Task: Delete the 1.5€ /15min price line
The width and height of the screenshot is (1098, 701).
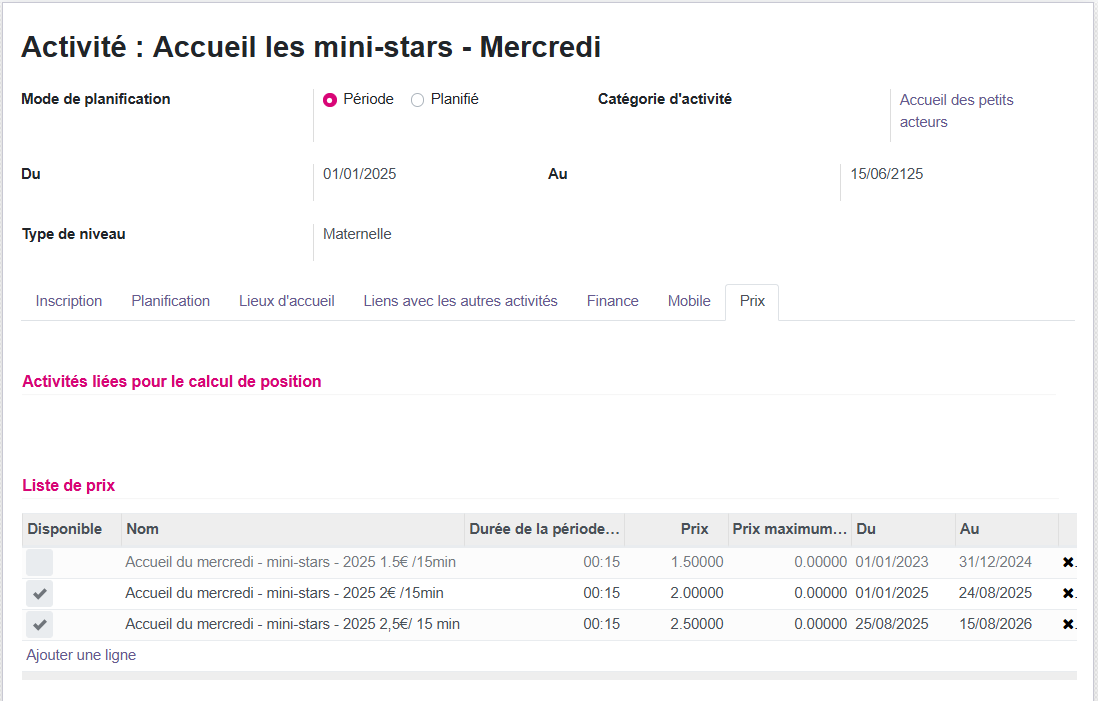Action: point(1067,562)
